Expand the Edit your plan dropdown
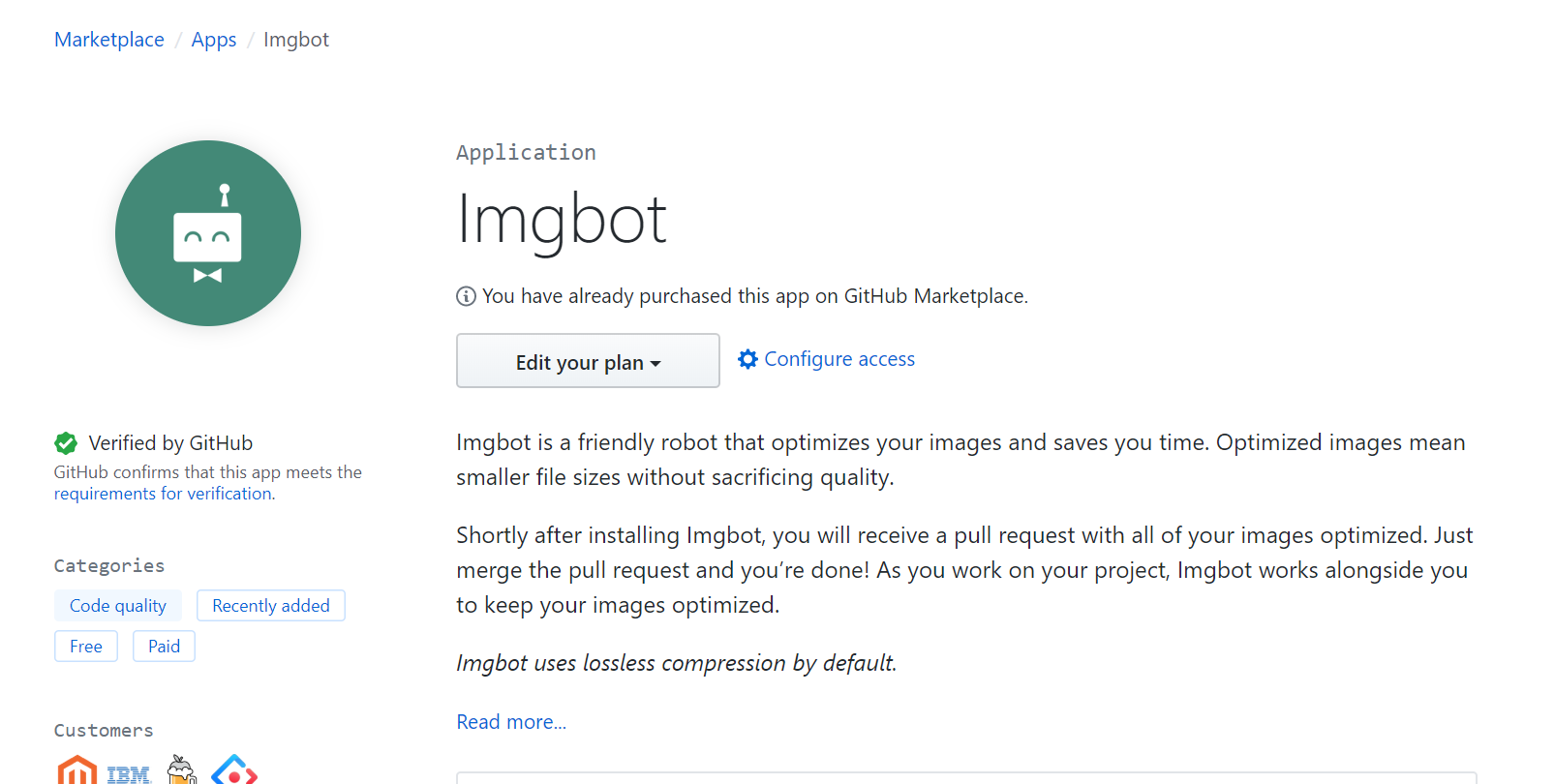1555x784 pixels. (x=588, y=361)
